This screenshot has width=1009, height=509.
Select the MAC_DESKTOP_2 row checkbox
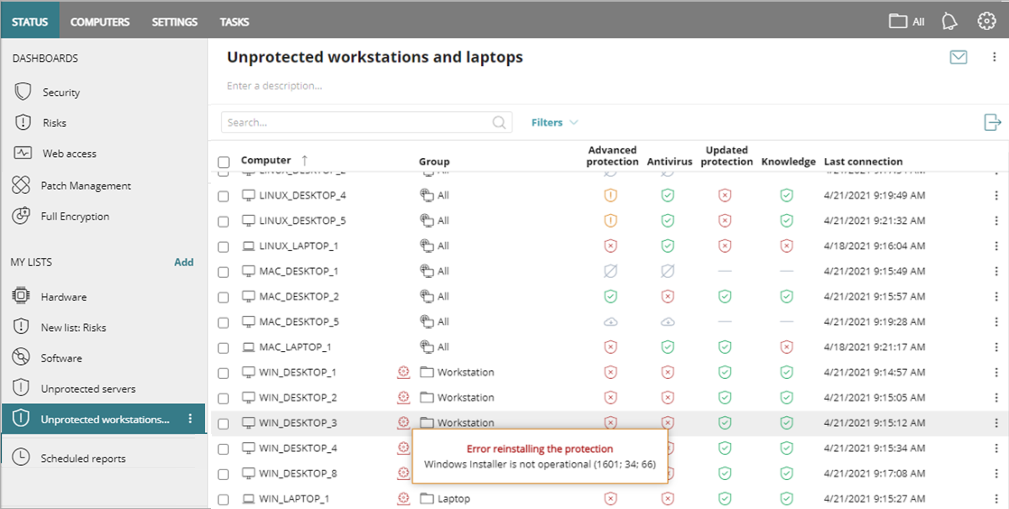pyautogui.click(x=223, y=297)
